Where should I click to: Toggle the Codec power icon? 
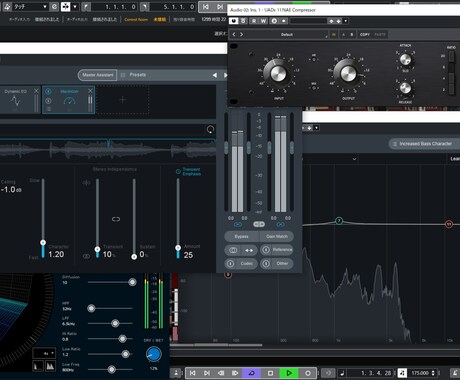click(x=230, y=264)
